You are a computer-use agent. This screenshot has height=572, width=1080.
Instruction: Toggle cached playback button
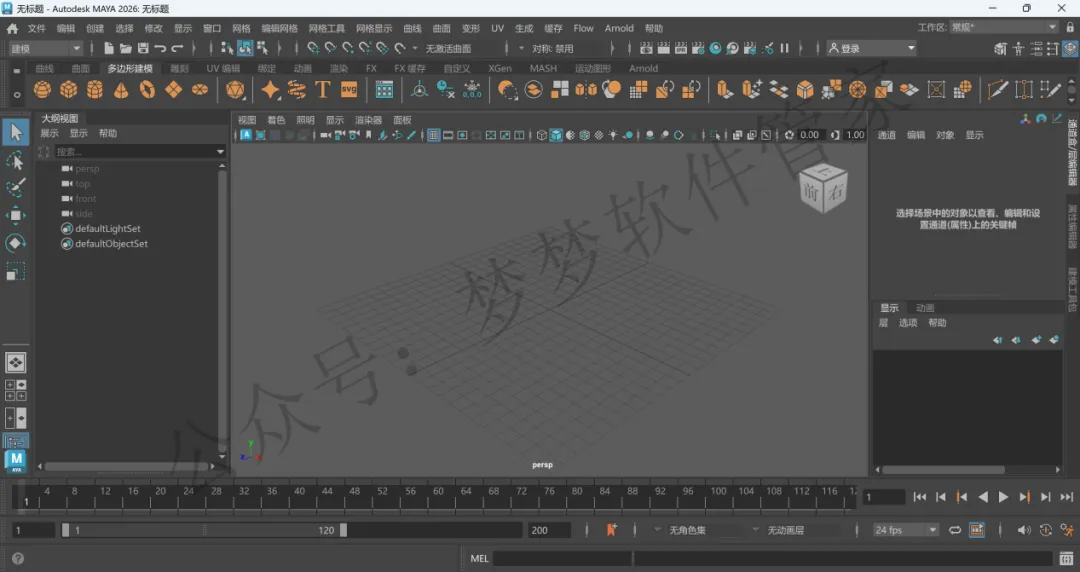[977, 530]
